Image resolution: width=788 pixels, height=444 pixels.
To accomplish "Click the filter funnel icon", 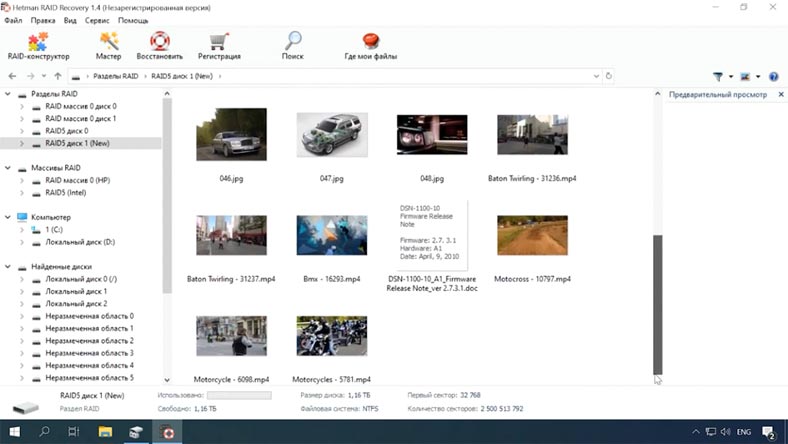I will click(x=718, y=76).
